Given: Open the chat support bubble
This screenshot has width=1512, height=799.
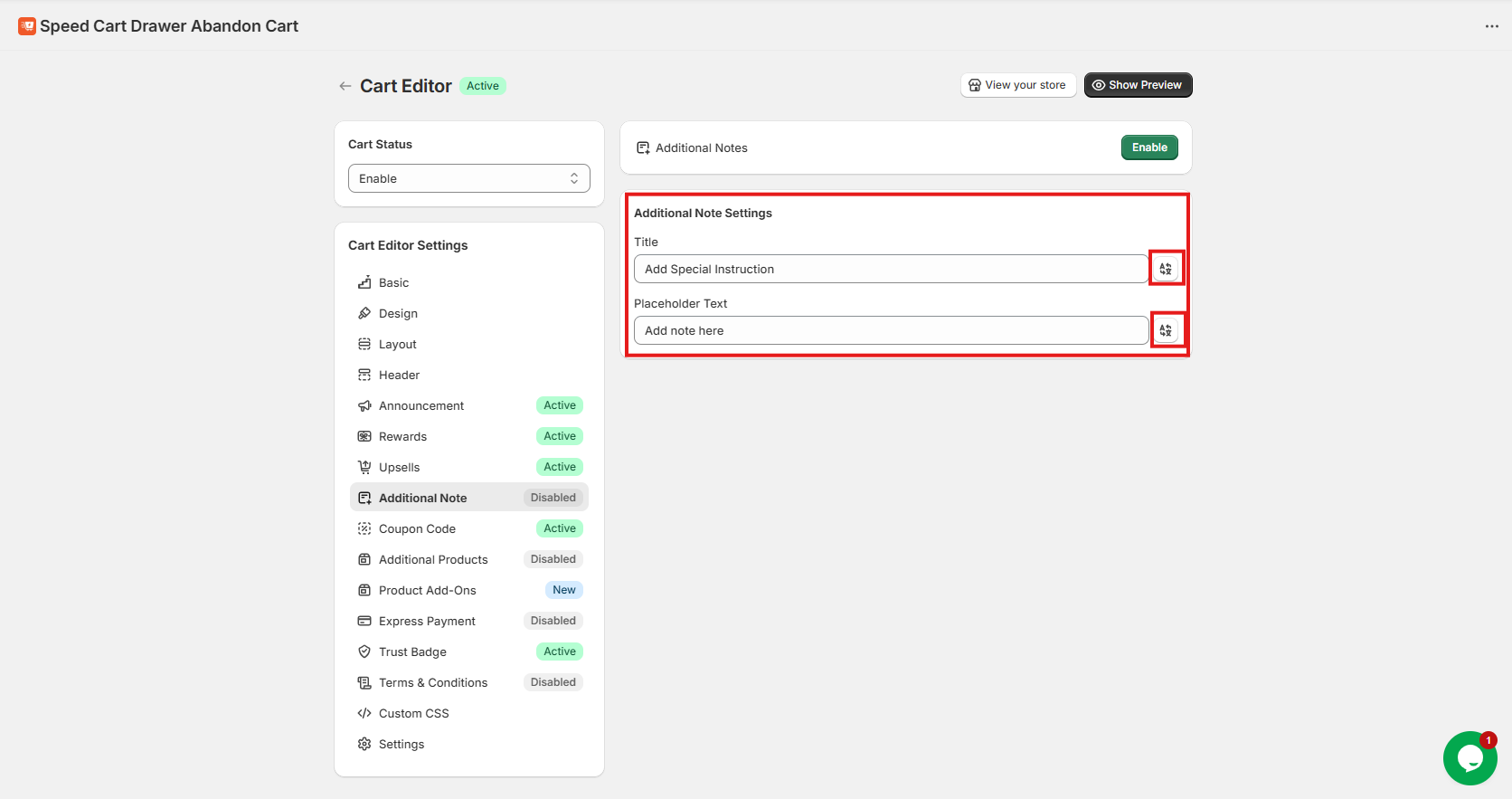Looking at the screenshot, I should click(x=1469, y=758).
